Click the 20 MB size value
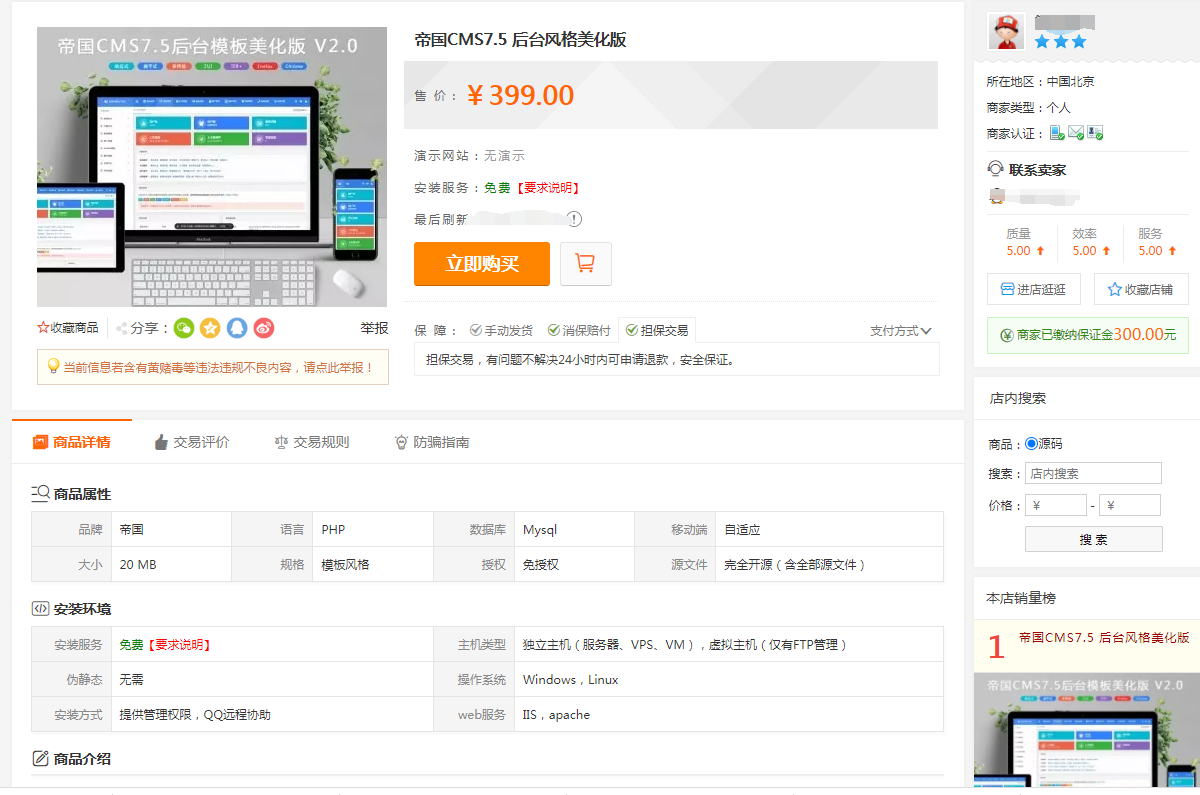 tap(138, 564)
